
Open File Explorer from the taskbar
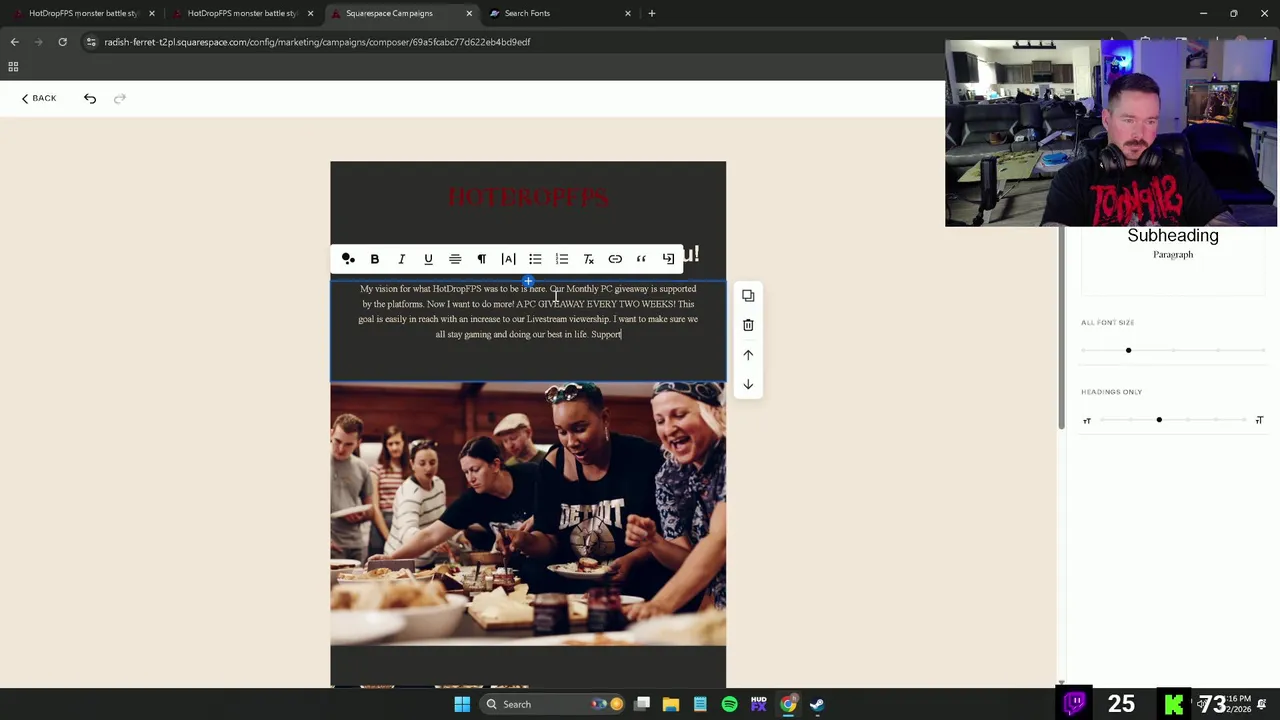click(x=671, y=704)
